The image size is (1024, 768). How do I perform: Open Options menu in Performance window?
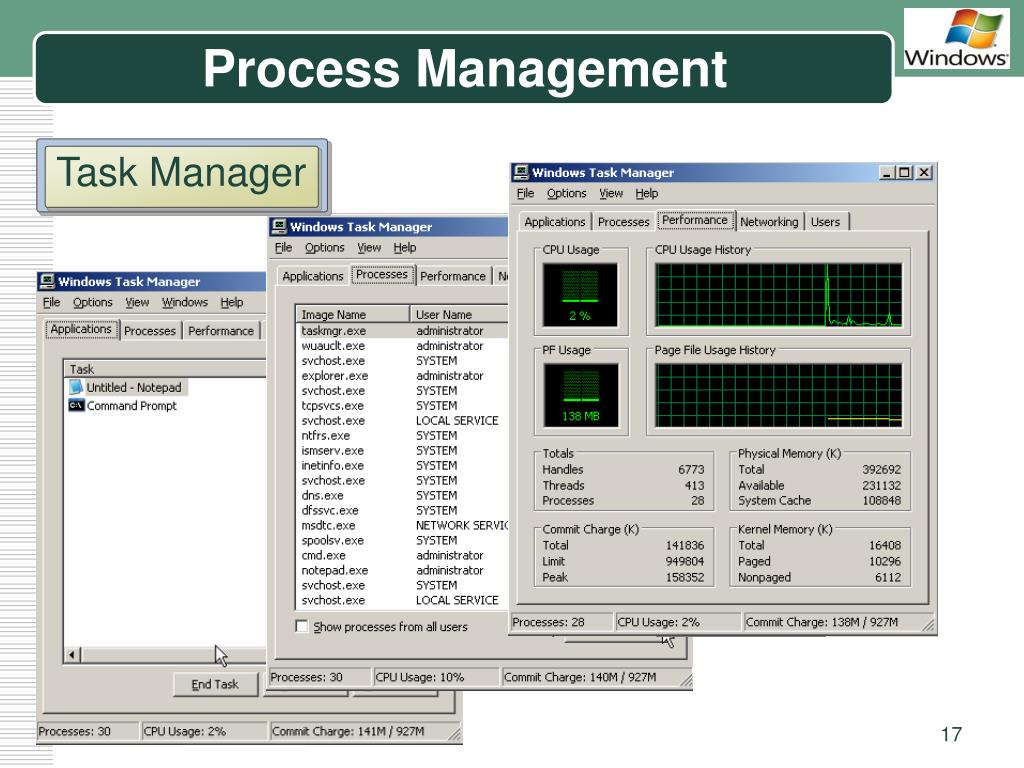(x=566, y=193)
